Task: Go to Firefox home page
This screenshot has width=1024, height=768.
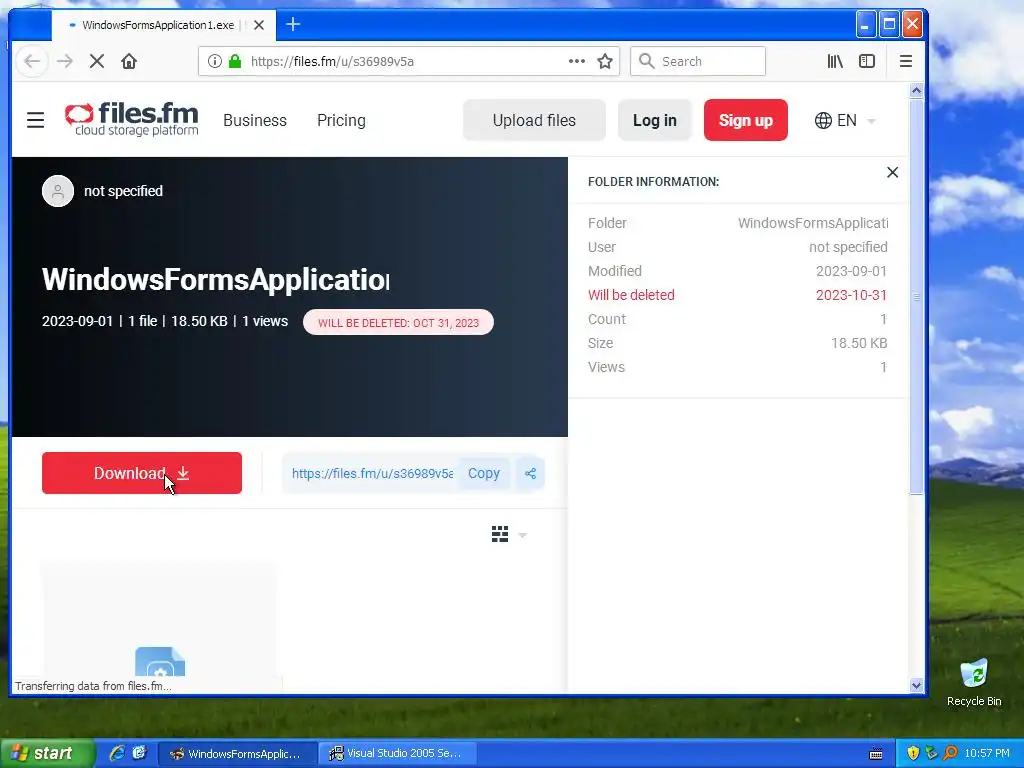Action: (x=129, y=61)
